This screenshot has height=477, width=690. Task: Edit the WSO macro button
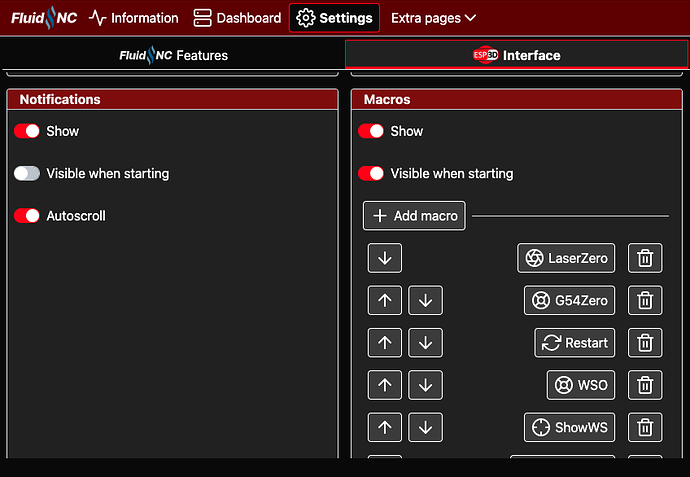[x=581, y=385]
